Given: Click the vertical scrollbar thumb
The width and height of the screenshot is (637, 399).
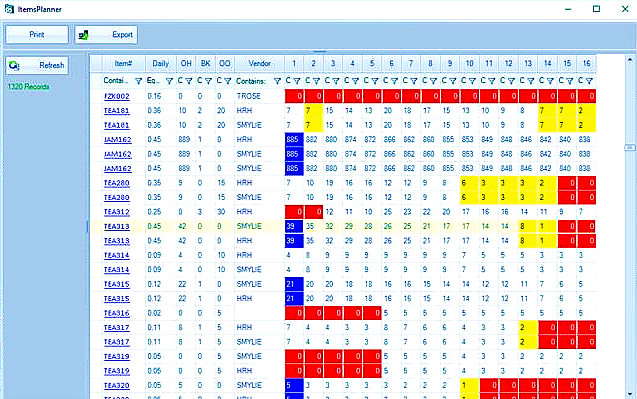Looking at the screenshot, I should [x=630, y=147].
